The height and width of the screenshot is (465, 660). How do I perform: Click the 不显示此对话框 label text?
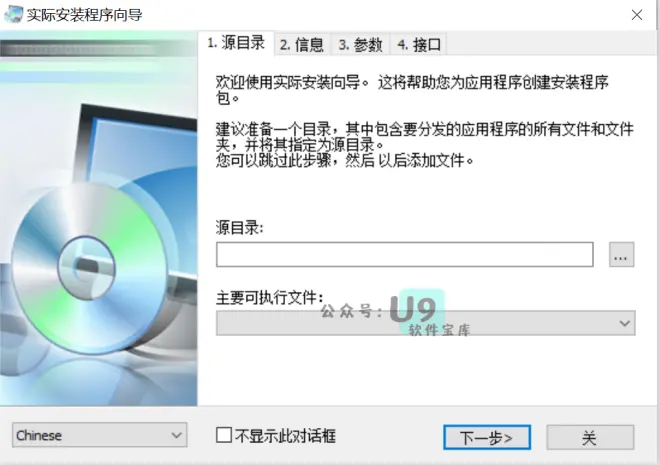(285, 436)
